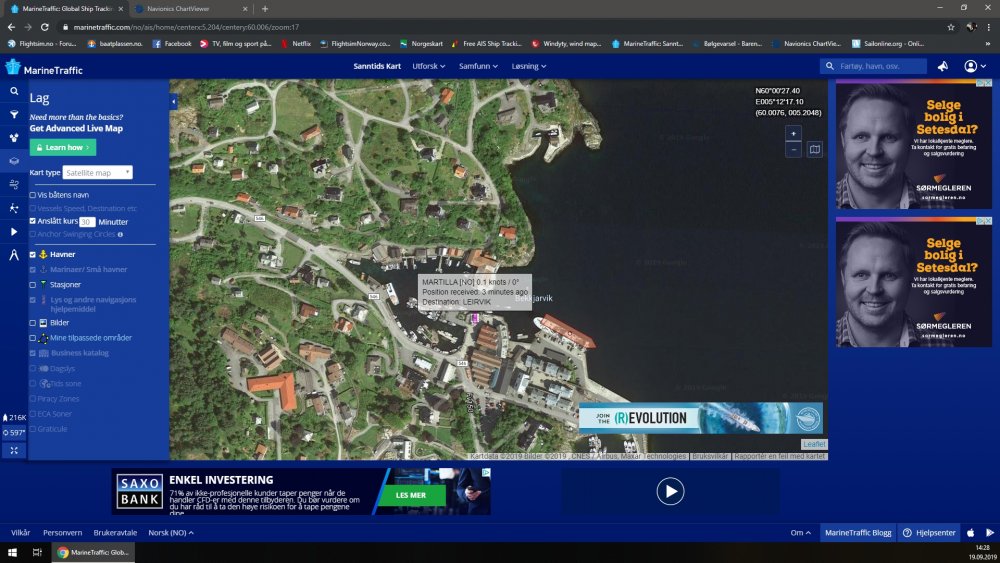Open the user account menu
The image size is (1000, 563).
[x=974, y=66]
